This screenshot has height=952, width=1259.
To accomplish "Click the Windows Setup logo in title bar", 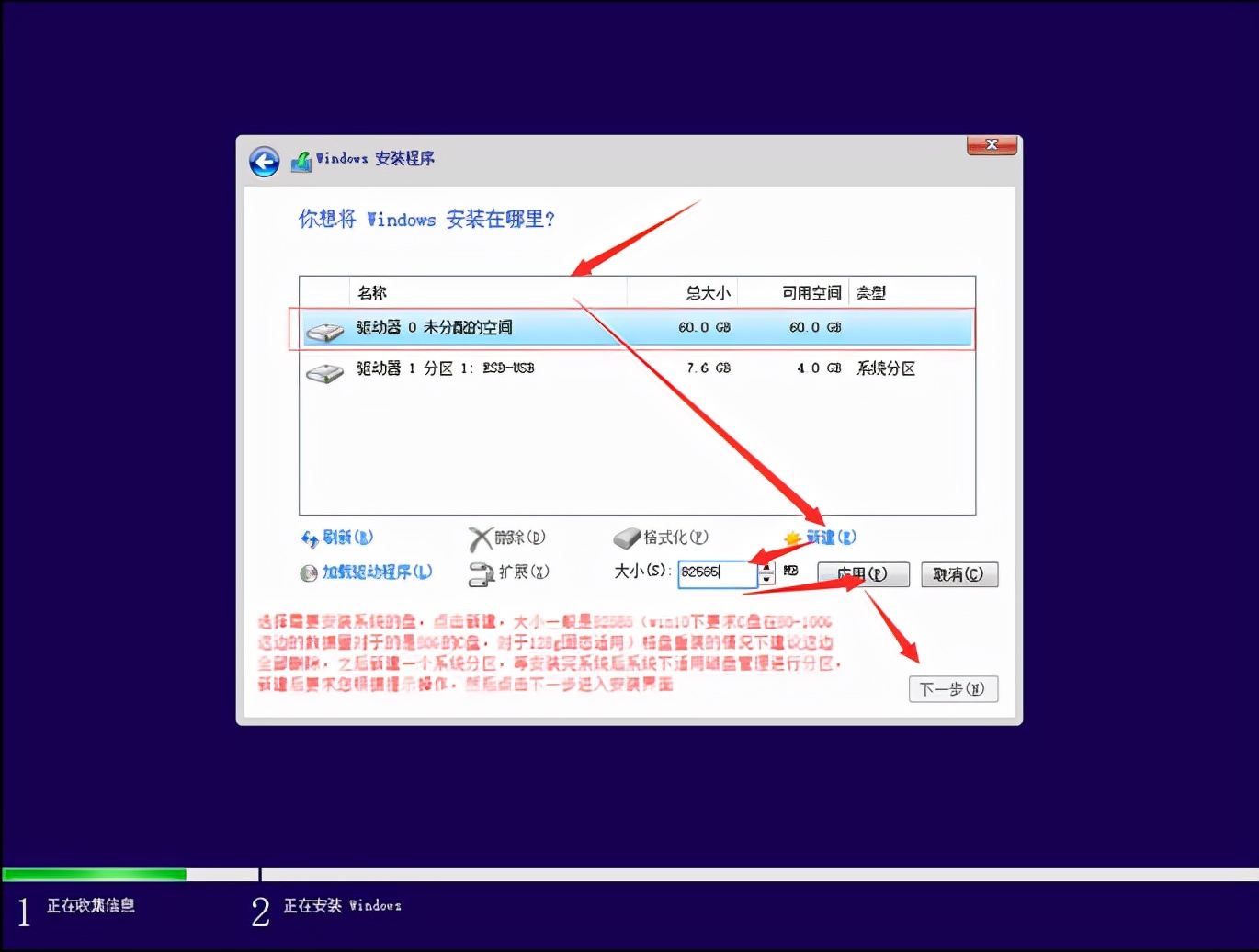I will (x=301, y=158).
